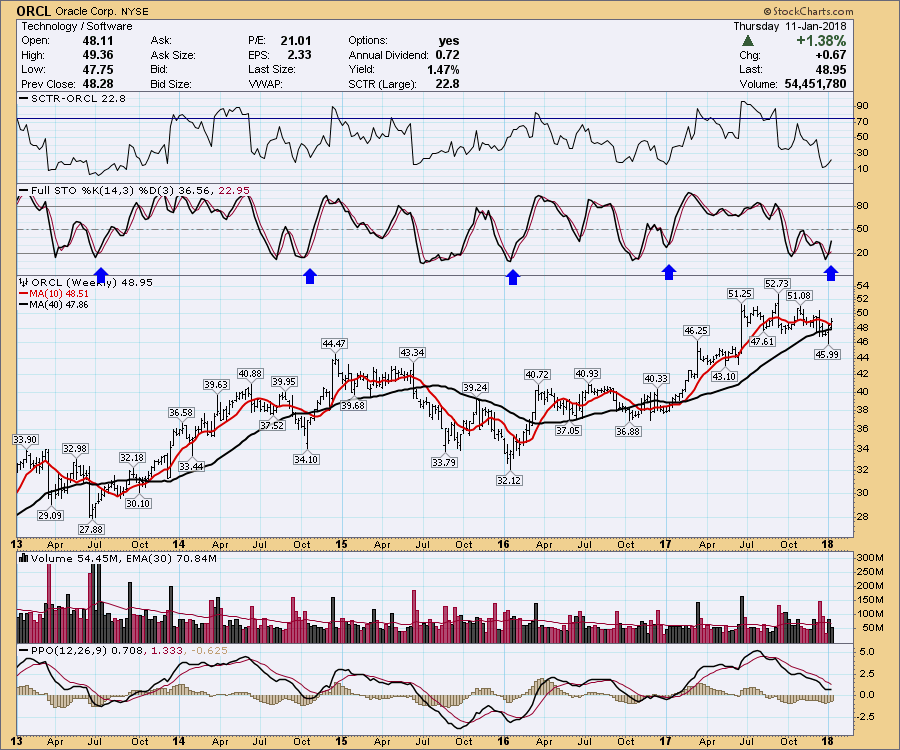Viewport: 900px width, 750px height.
Task: Click the 36.58 price label
Action: [181, 413]
